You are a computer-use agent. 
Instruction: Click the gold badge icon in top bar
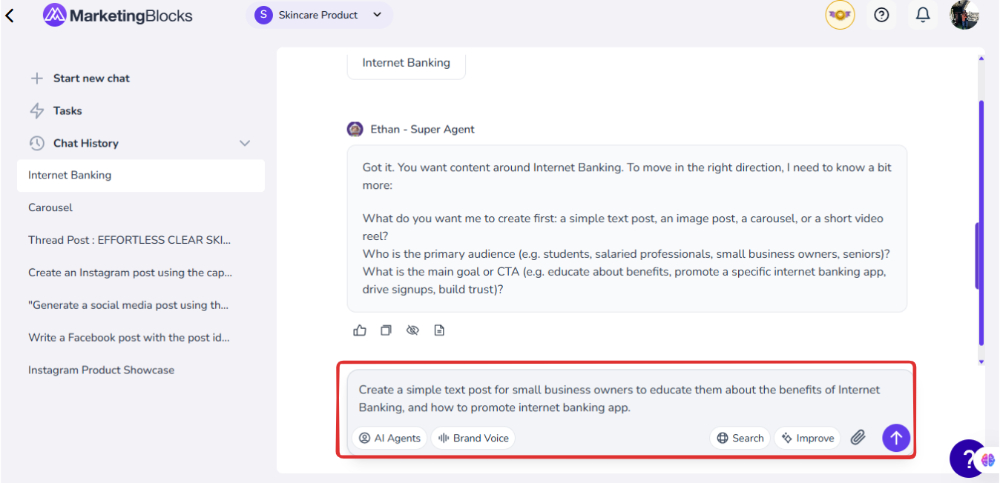tap(840, 15)
